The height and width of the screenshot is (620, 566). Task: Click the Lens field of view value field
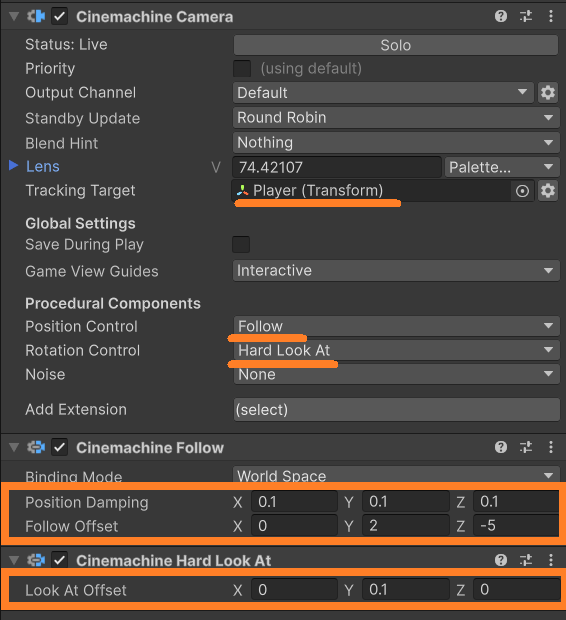click(337, 167)
